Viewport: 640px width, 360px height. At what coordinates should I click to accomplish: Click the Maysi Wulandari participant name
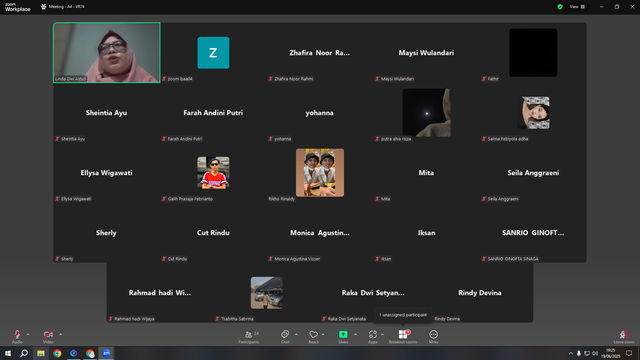[x=426, y=53]
